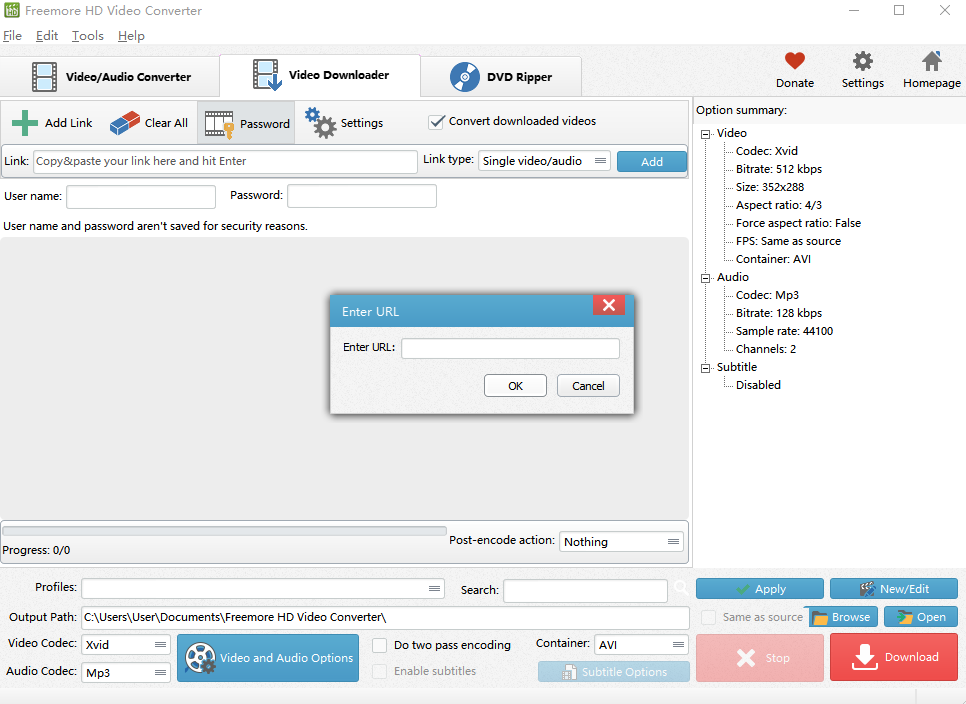Screen dimensions: 966x704
Task: Select 'Channels: 2' tree row
Action: (x=766, y=349)
